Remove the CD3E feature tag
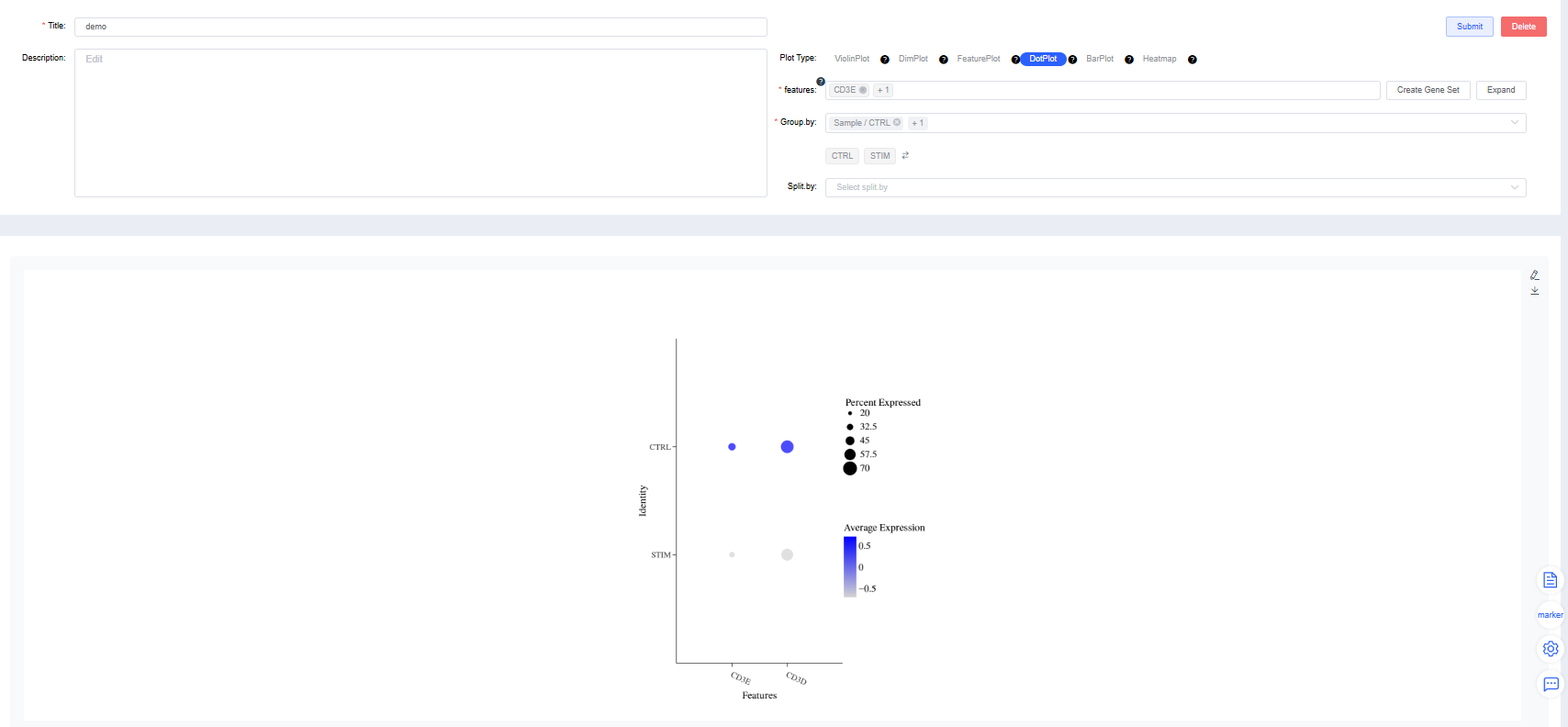1568x727 pixels. pos(863,90)
